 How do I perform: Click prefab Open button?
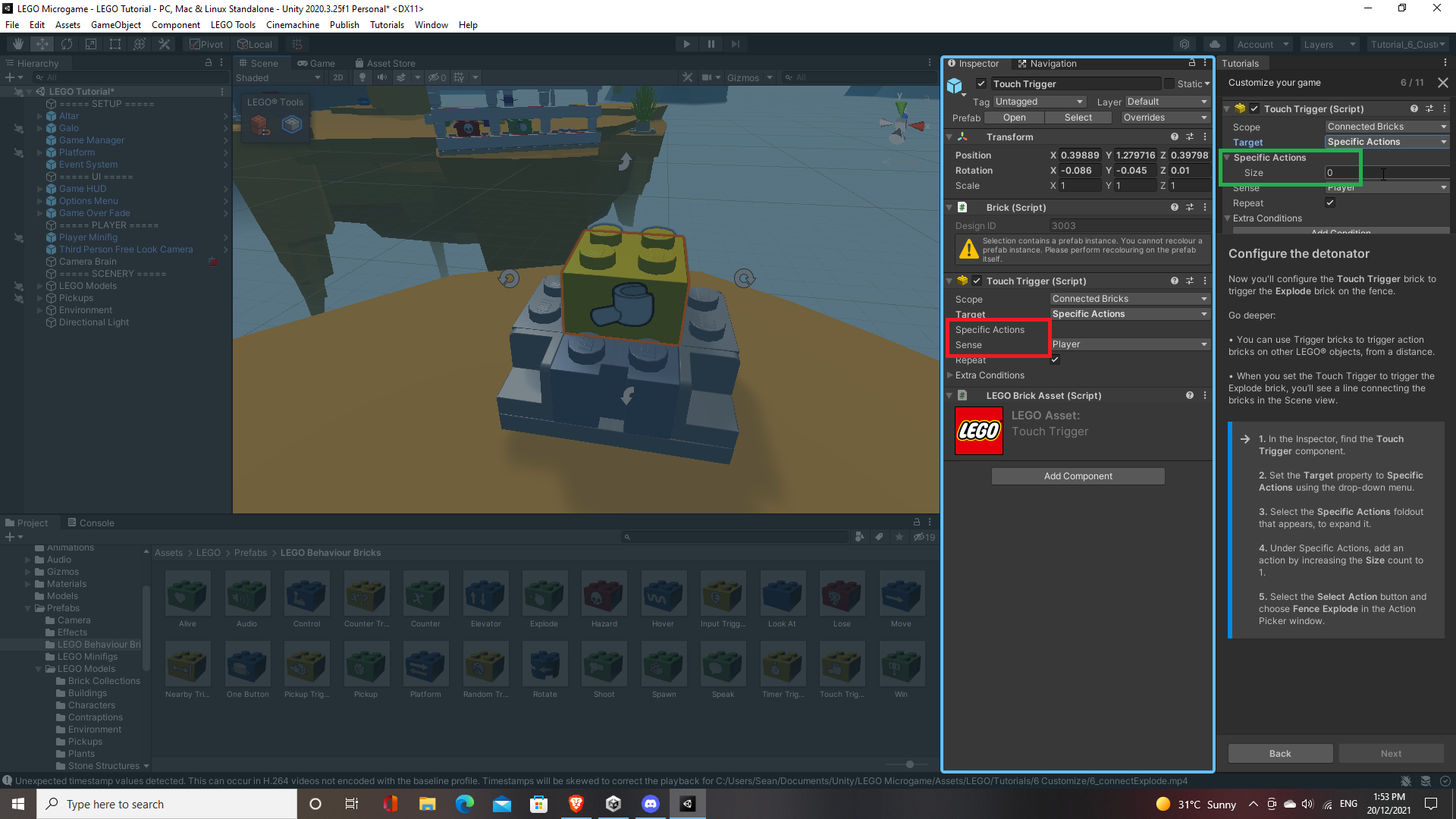click(x=1014, y=118)
